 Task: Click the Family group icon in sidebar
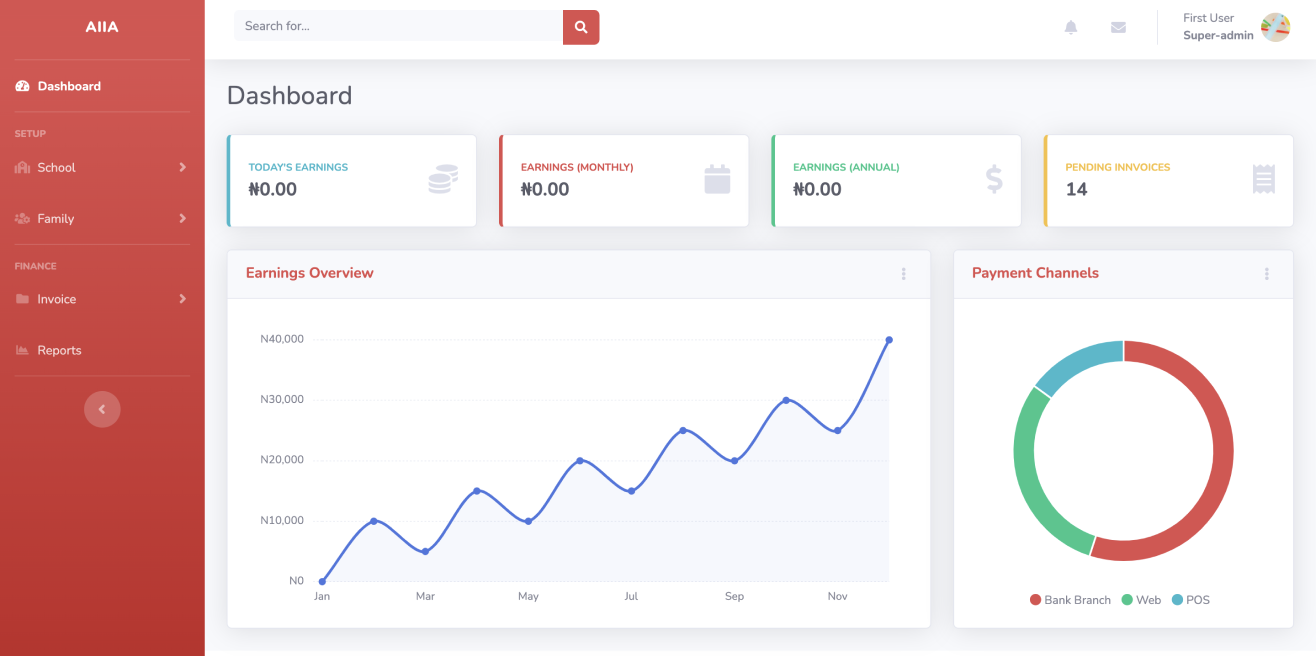(x=22, y=218)
